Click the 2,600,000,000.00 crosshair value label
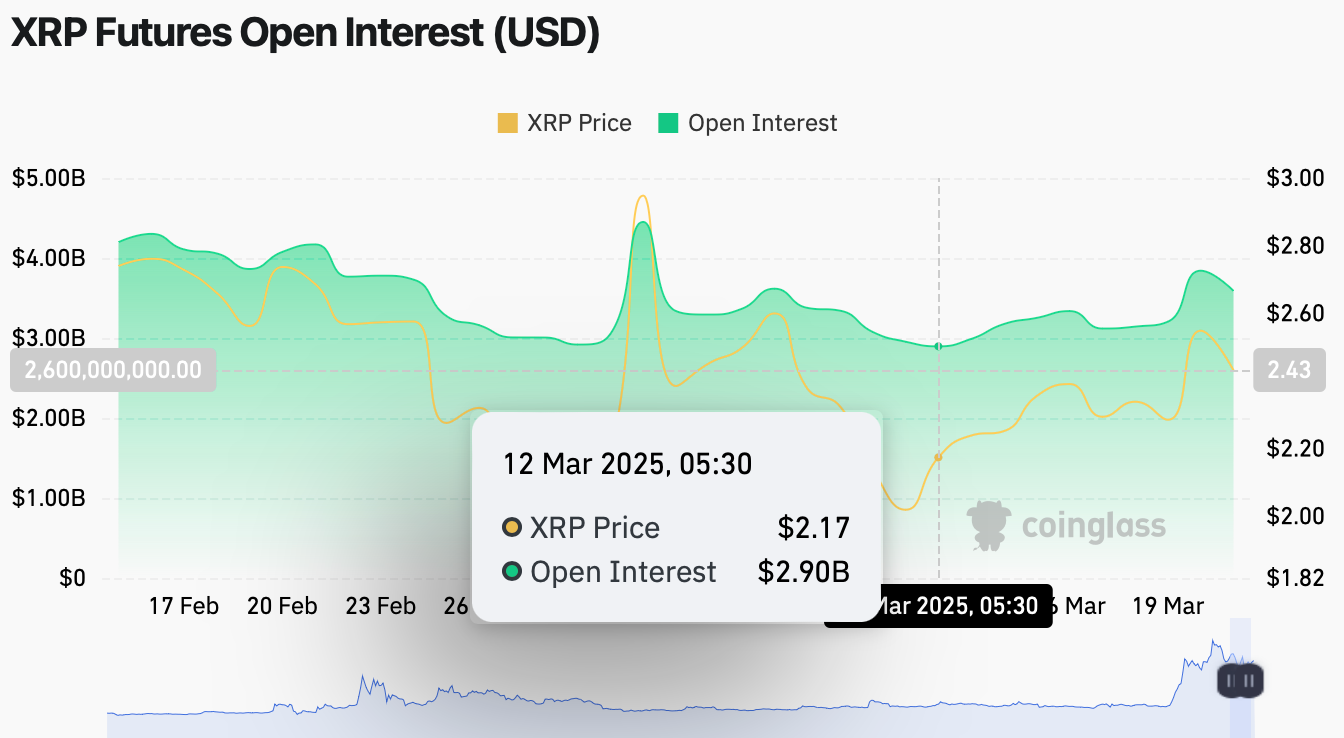The image size is (1344, 738). click(113, 370)
